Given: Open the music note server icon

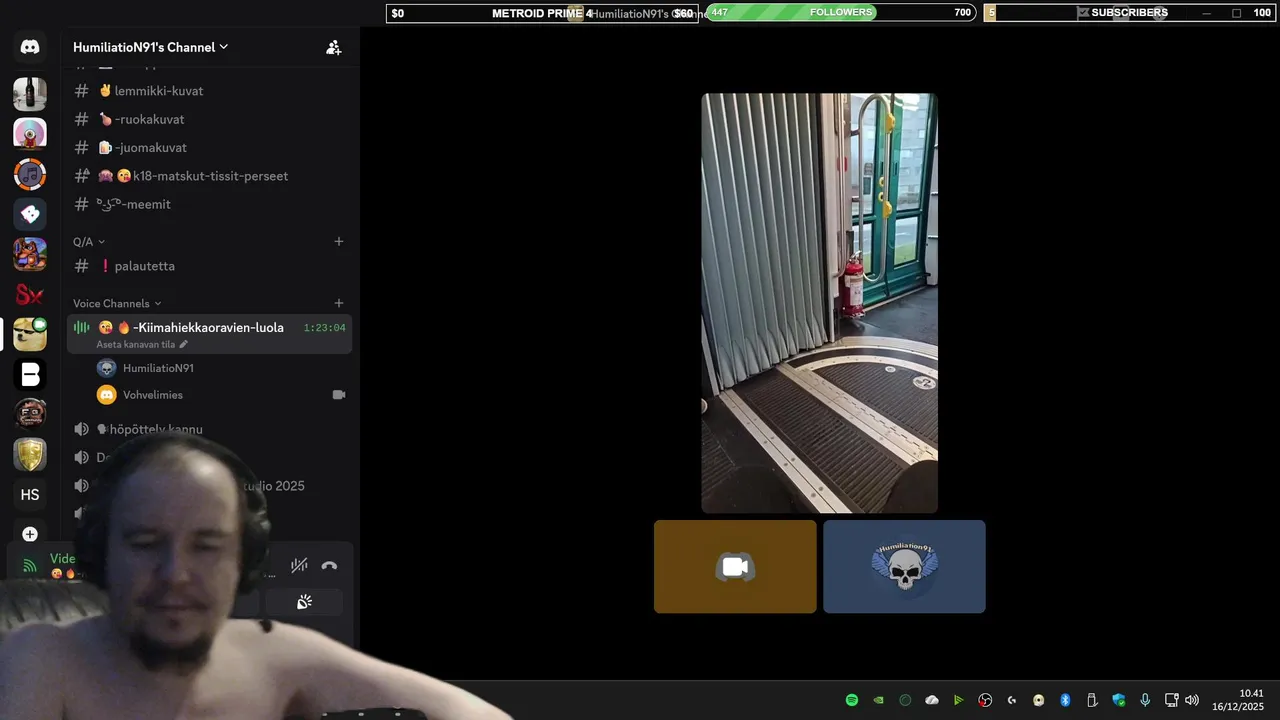Looking at the screenshot, I should coord(30,174).
